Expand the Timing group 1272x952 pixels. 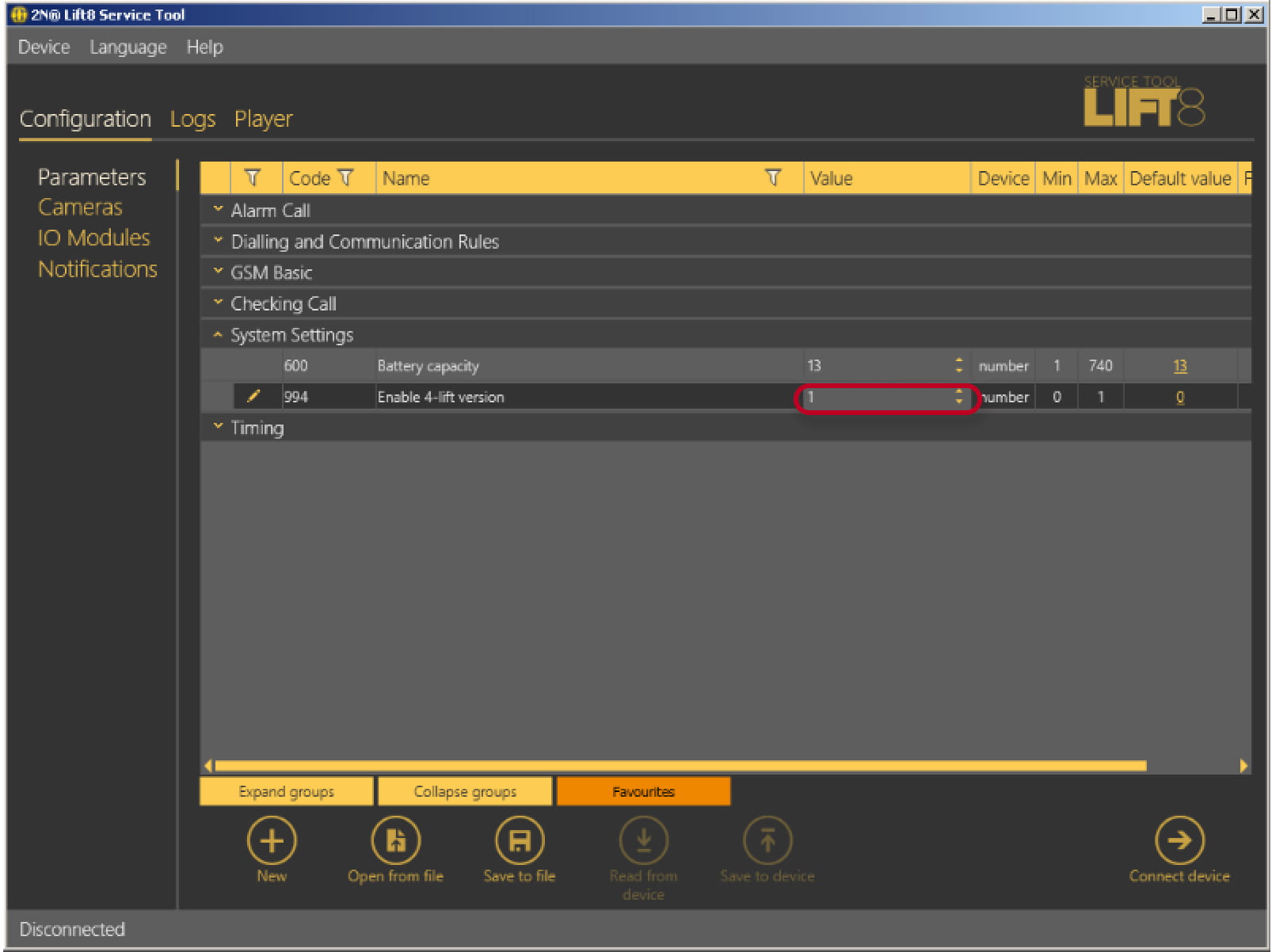[218, 426]
